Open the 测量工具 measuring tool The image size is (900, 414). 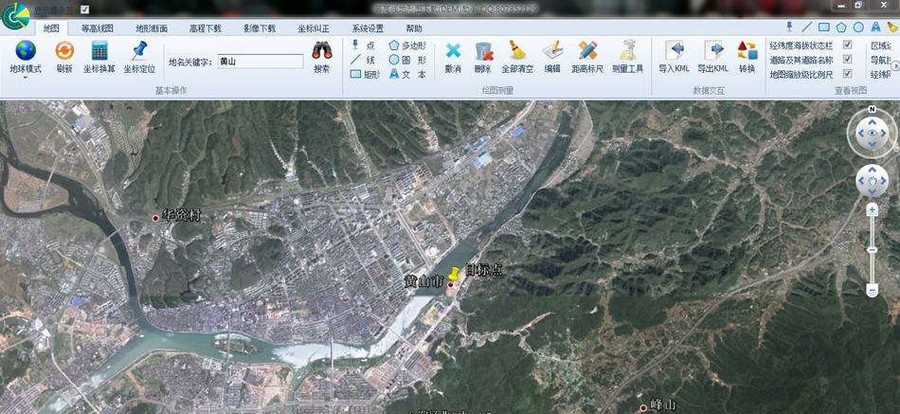(x=627, y=55)
